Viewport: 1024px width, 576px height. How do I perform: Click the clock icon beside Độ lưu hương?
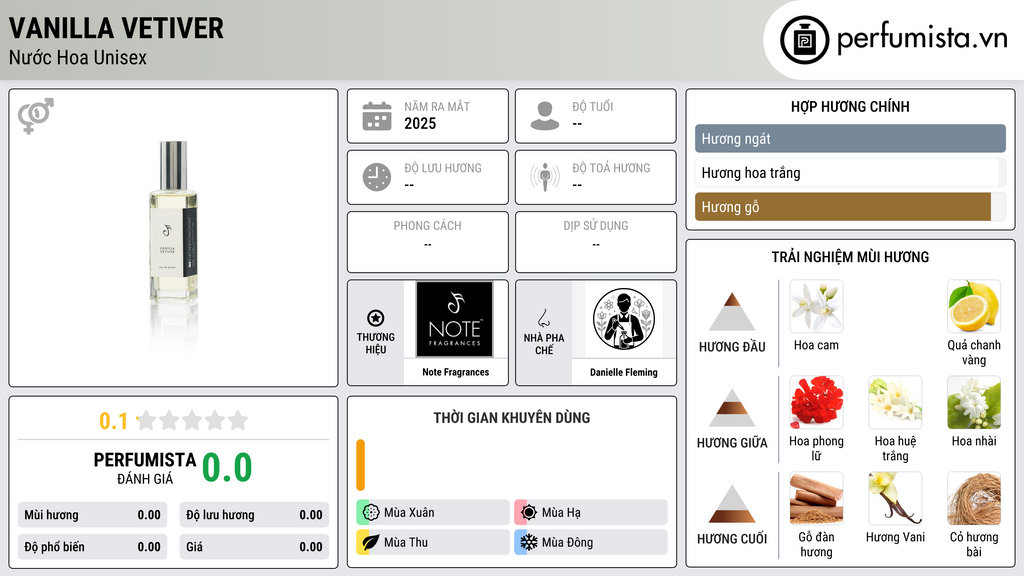377,177
